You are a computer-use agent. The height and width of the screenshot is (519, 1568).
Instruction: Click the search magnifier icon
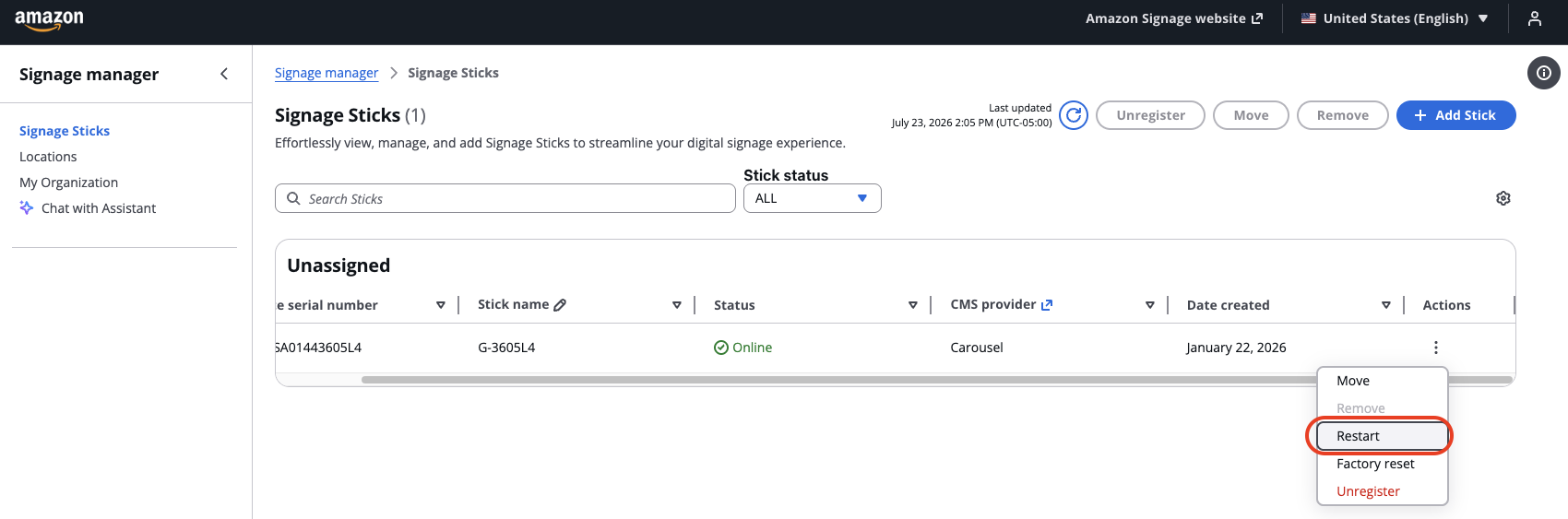tap(293, 198)
